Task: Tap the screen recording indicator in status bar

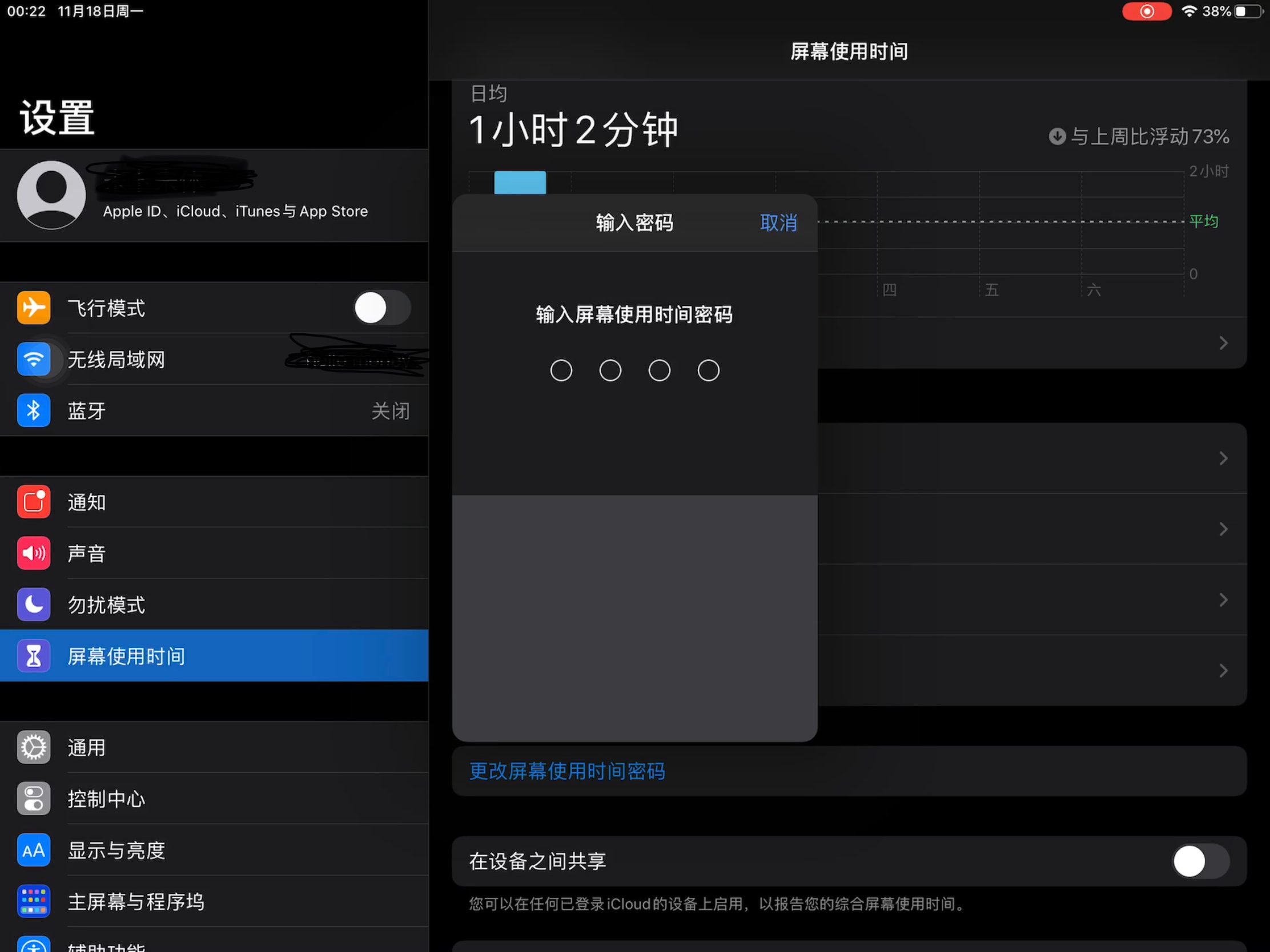Action: (1147, 11)
